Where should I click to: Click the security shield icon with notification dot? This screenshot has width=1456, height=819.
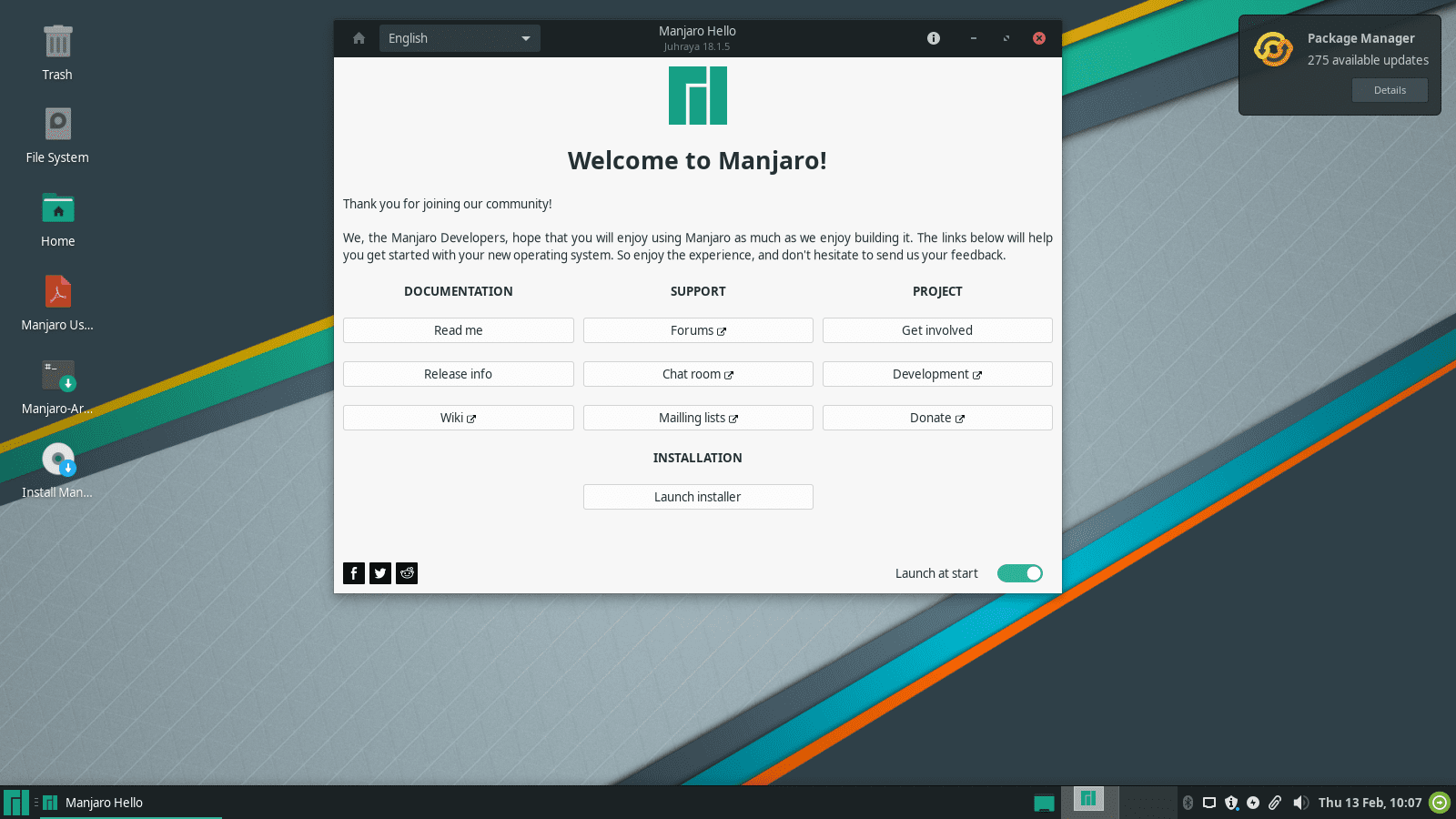point(1231,803)
